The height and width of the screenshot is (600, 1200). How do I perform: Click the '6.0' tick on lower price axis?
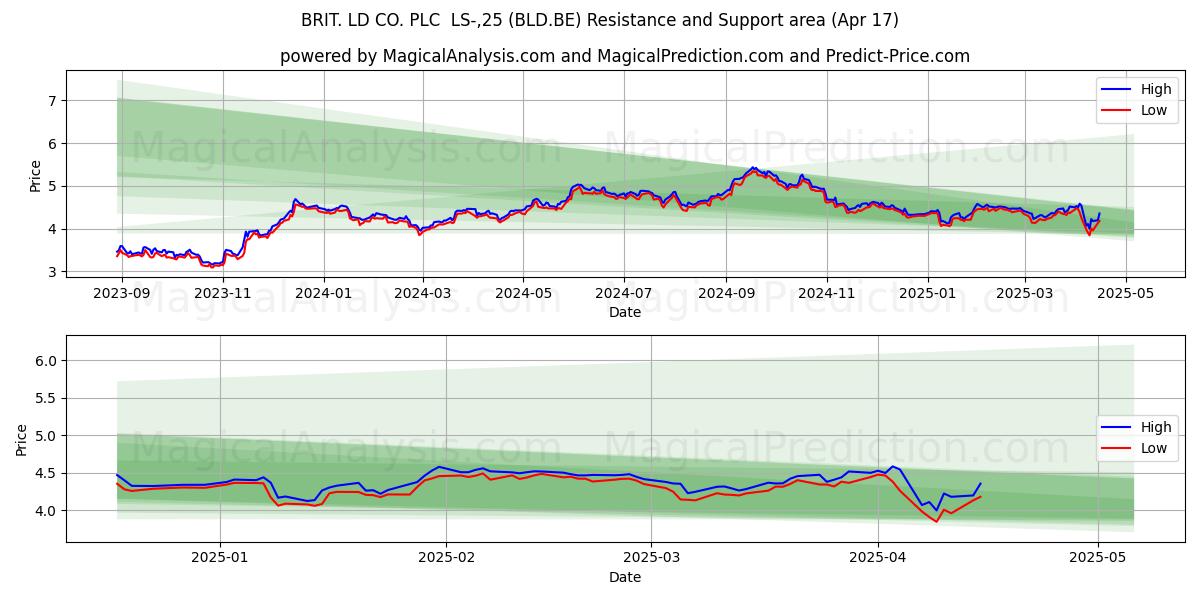coord(48,361)
